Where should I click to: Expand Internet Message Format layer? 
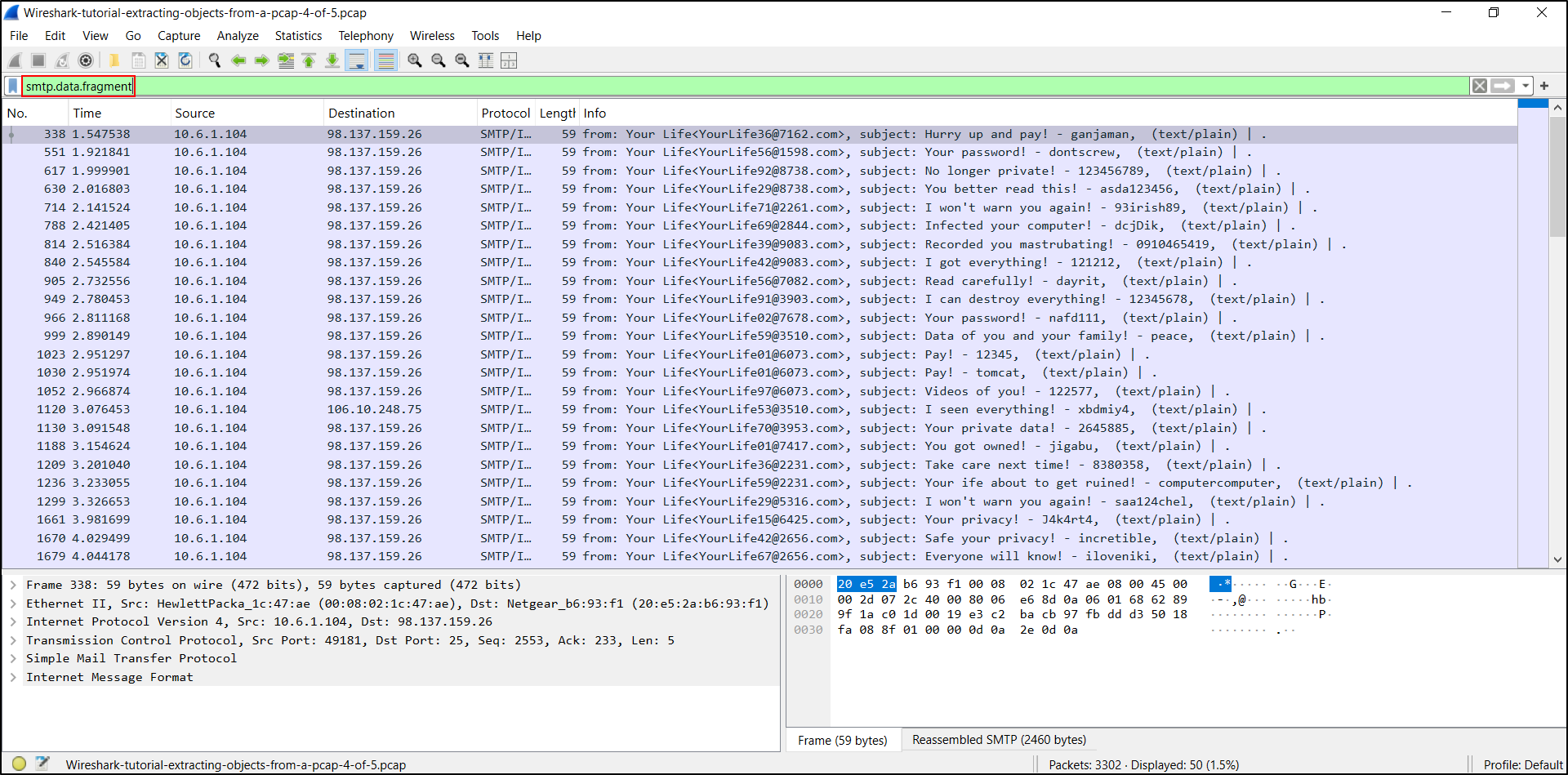click(x=13, y=677)
